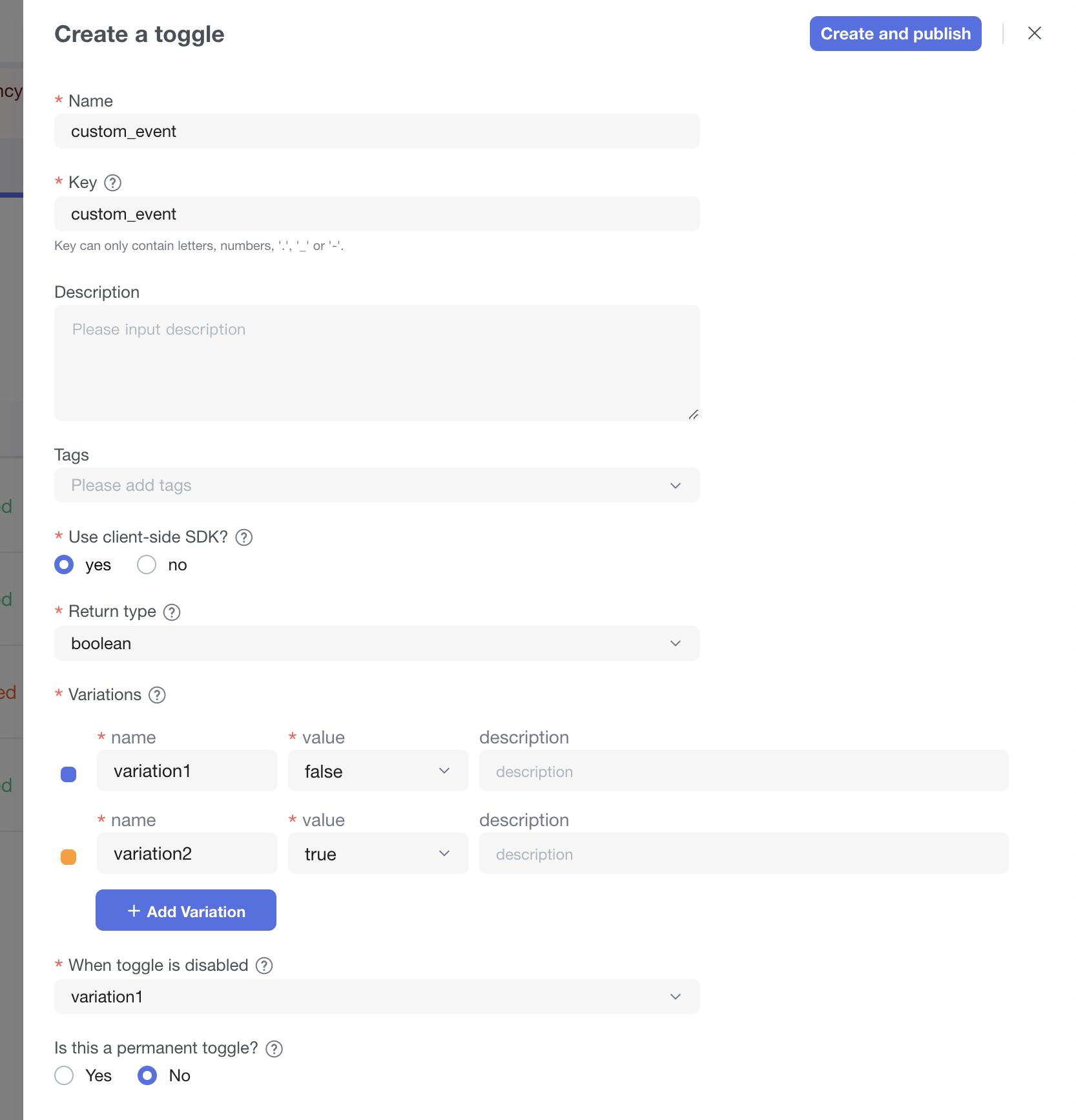Click the permanent toggle help icon
This screenshot has width=1076, height=1120.
(274, 1048)
